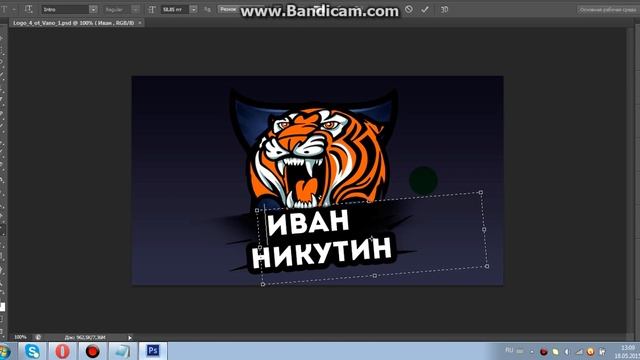Click the network icon in system tray
640x360 pixels.
[579, 351]
